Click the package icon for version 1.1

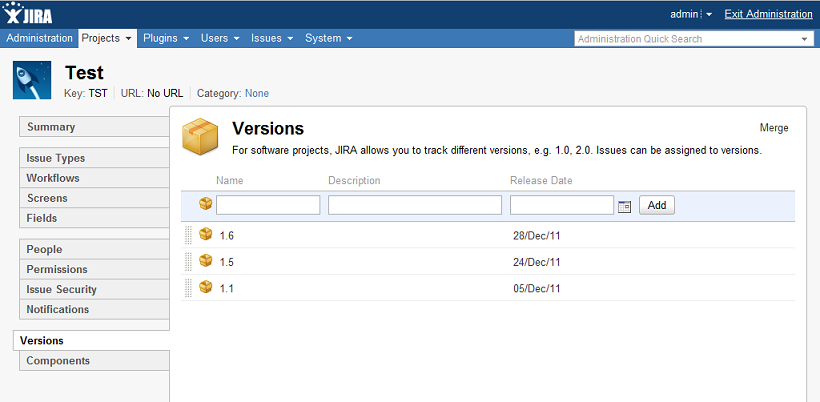[x=206, y=286]
